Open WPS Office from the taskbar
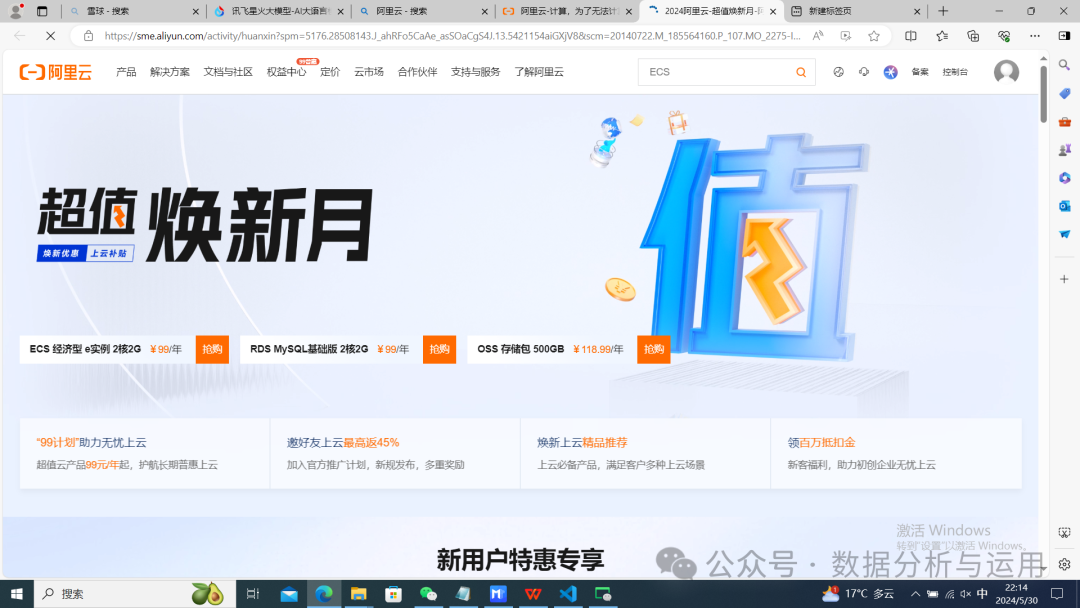 pos(533,594)
